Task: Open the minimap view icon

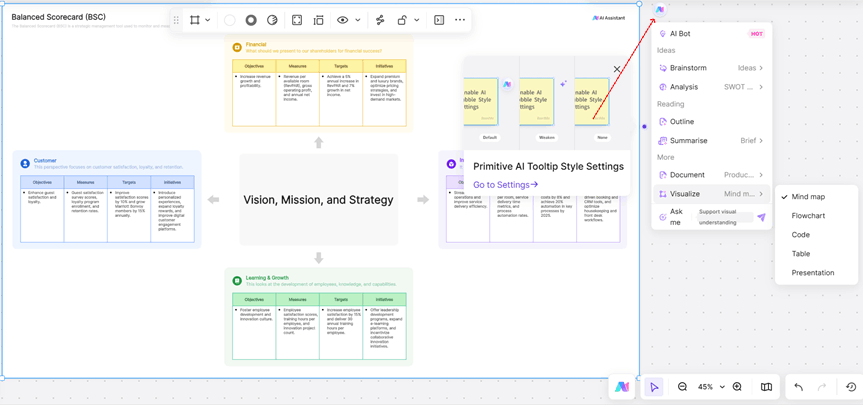Action: pos(766,387)
